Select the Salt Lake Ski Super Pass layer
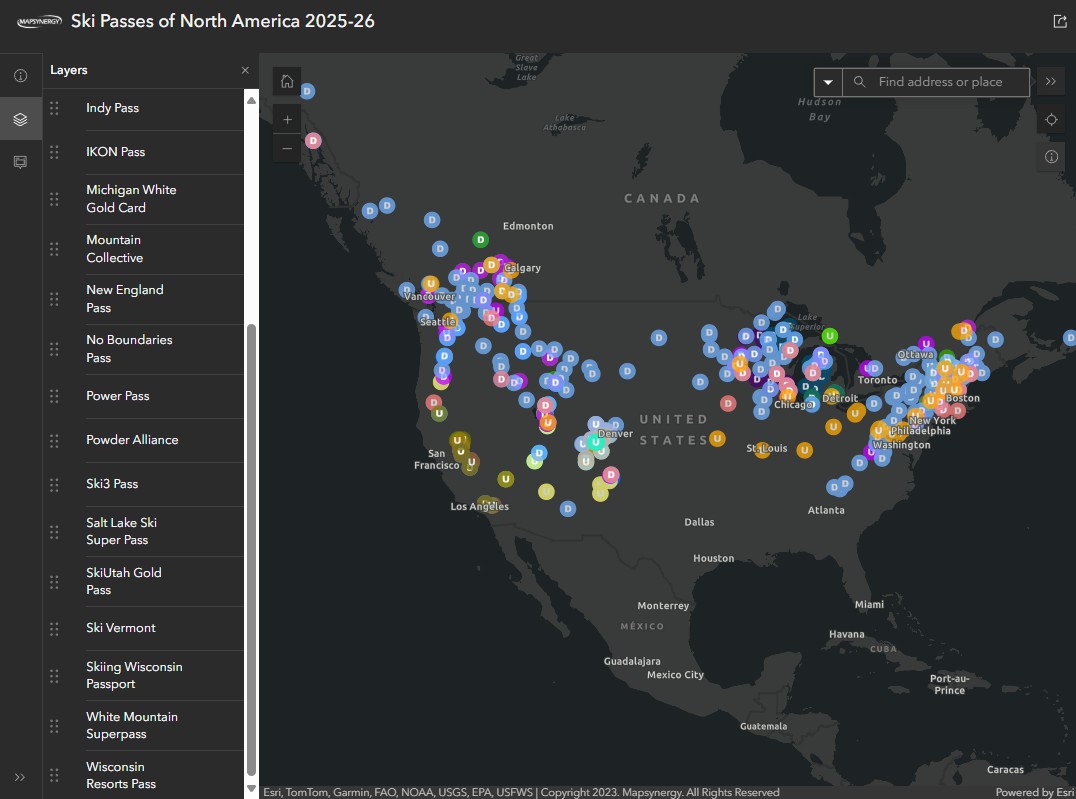Viewport: 1076px width, 799px height. click(x=121, y=531)
